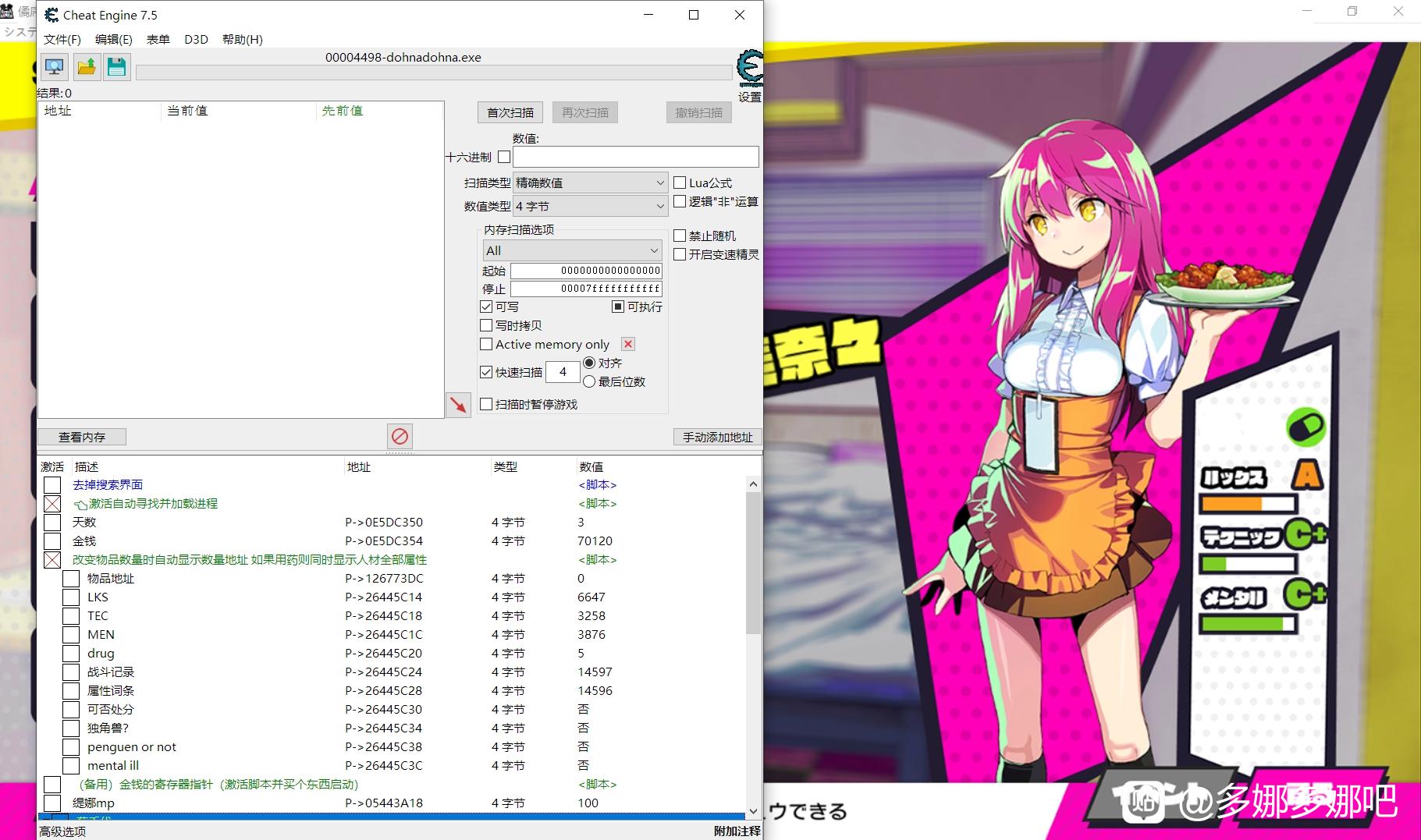Freeze the LKS entry checkbox
Viewport: 1421px width, 840px height.
click(x=71, y=597)
